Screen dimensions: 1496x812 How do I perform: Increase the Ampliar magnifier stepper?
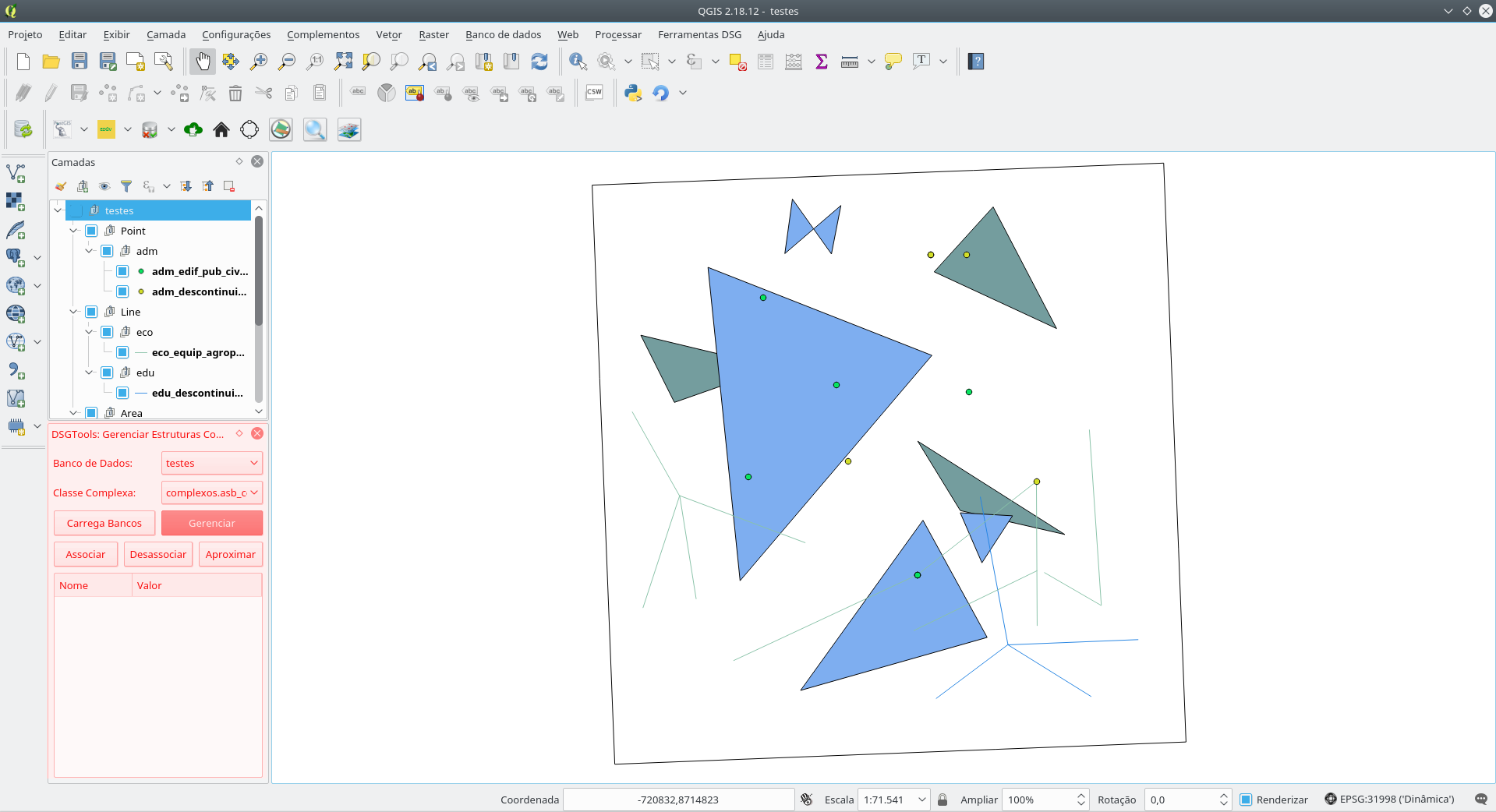point(1080,795)
